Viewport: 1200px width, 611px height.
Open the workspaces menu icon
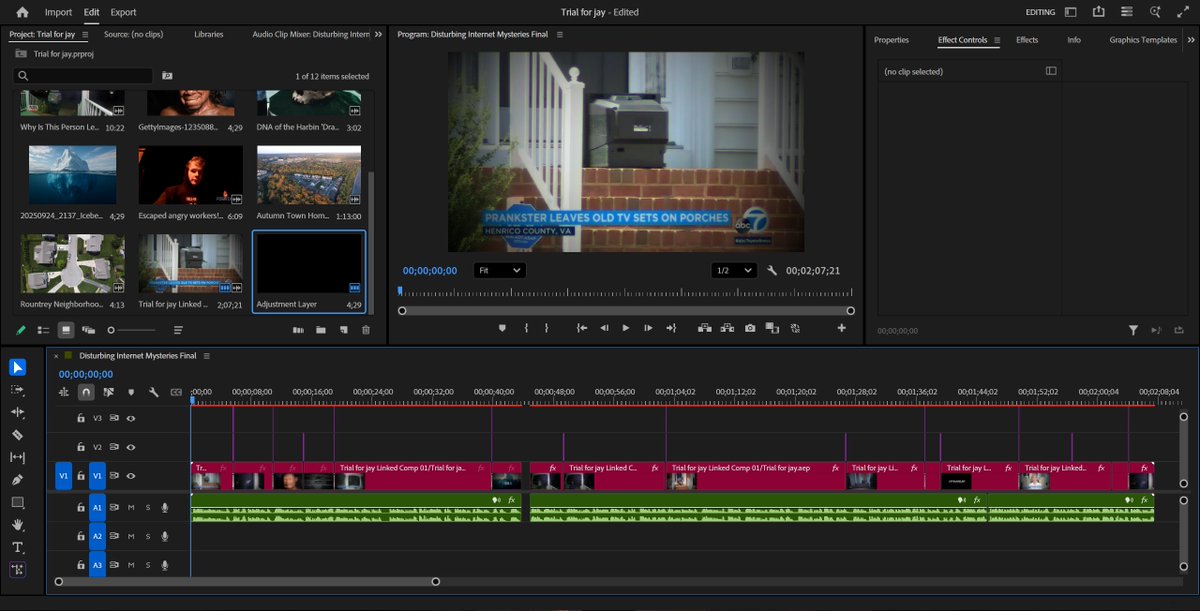point(1071,12)
